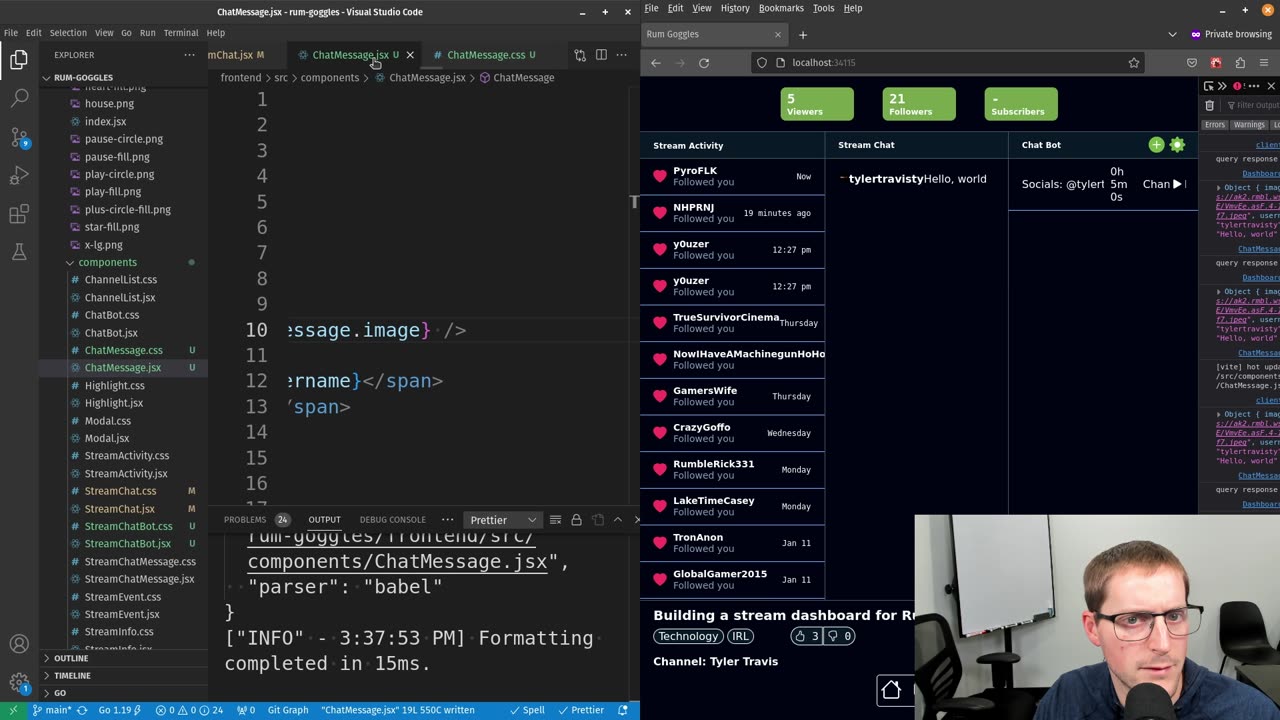Open Firefox application hamburger menu
Image resolution: width=1280 pixels, height=720 pixels.
(1265, 62)
